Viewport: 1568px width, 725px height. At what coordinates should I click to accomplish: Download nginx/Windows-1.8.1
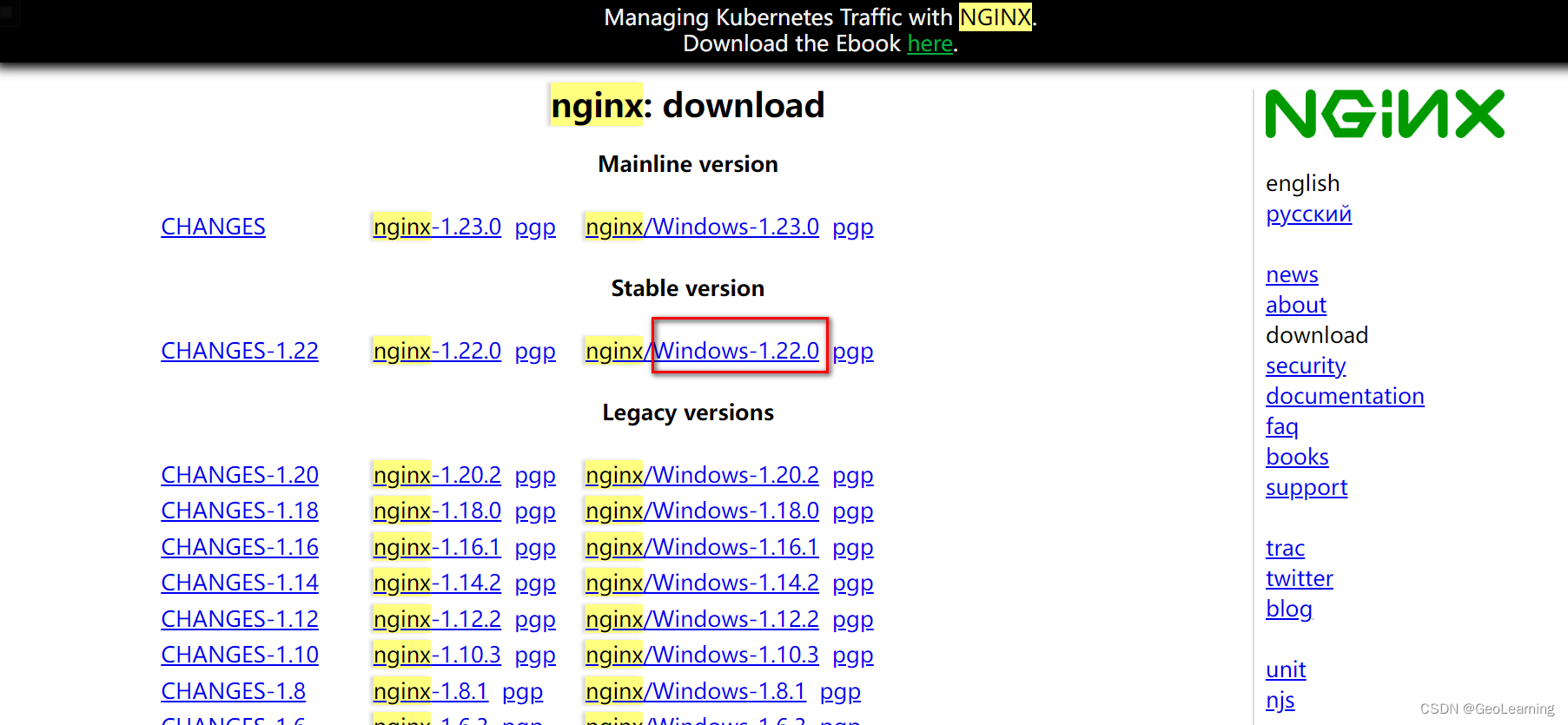click(696, 691)
